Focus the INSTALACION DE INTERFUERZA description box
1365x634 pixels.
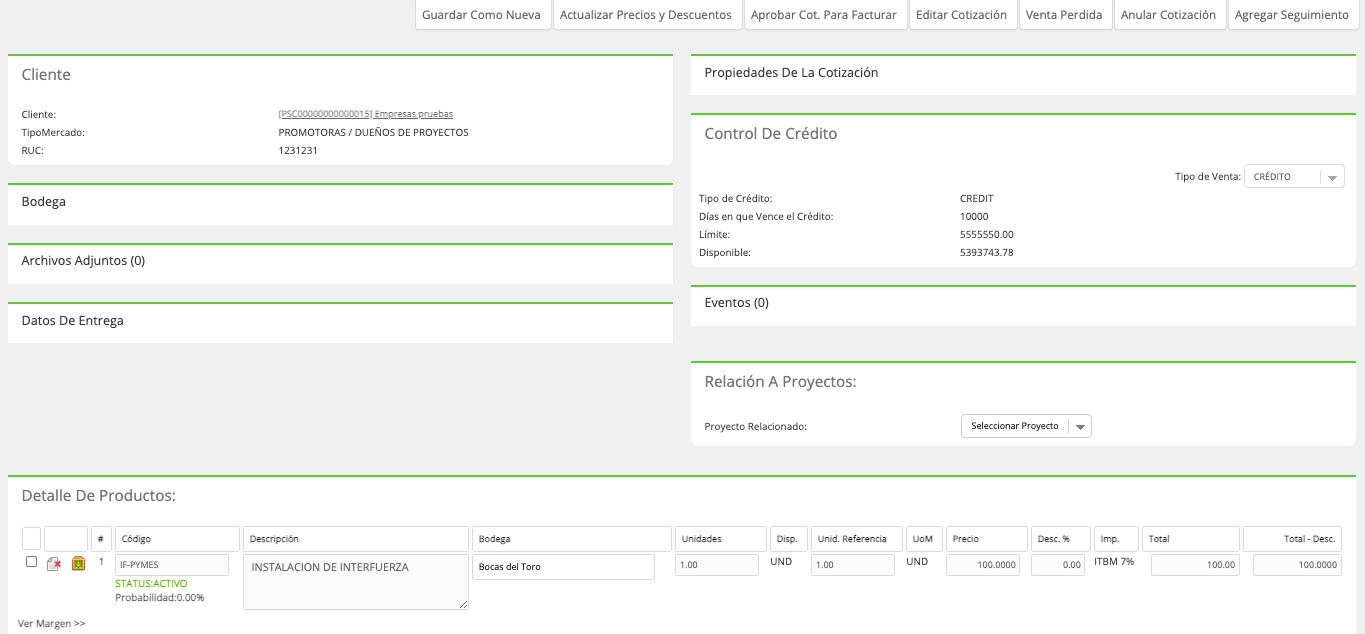point(356,582)
